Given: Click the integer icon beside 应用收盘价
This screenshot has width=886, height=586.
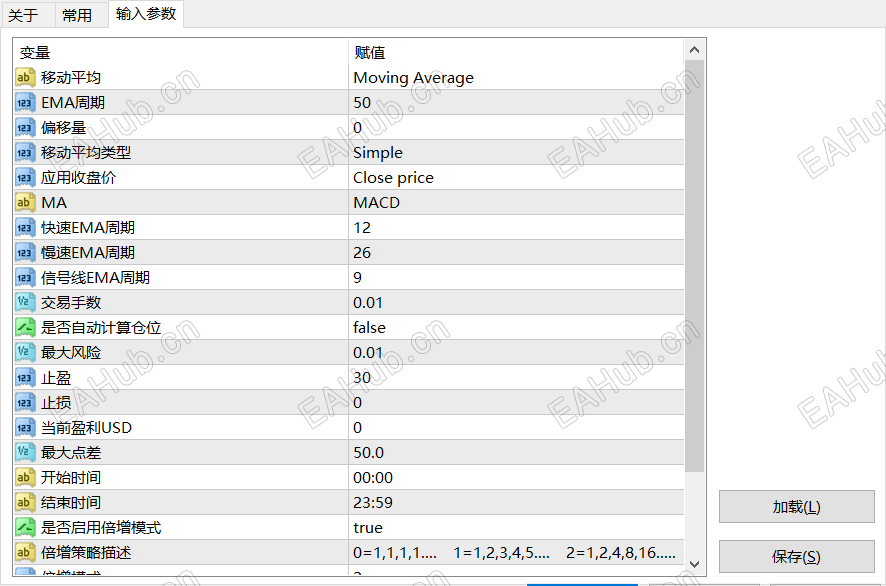Looking at the screenshot, I should [x=25, y=177].
